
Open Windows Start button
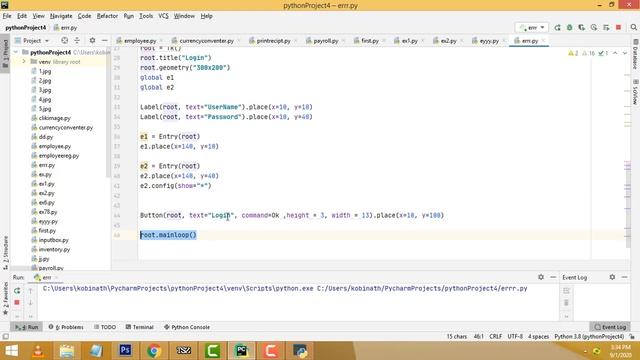click(11, 351)
